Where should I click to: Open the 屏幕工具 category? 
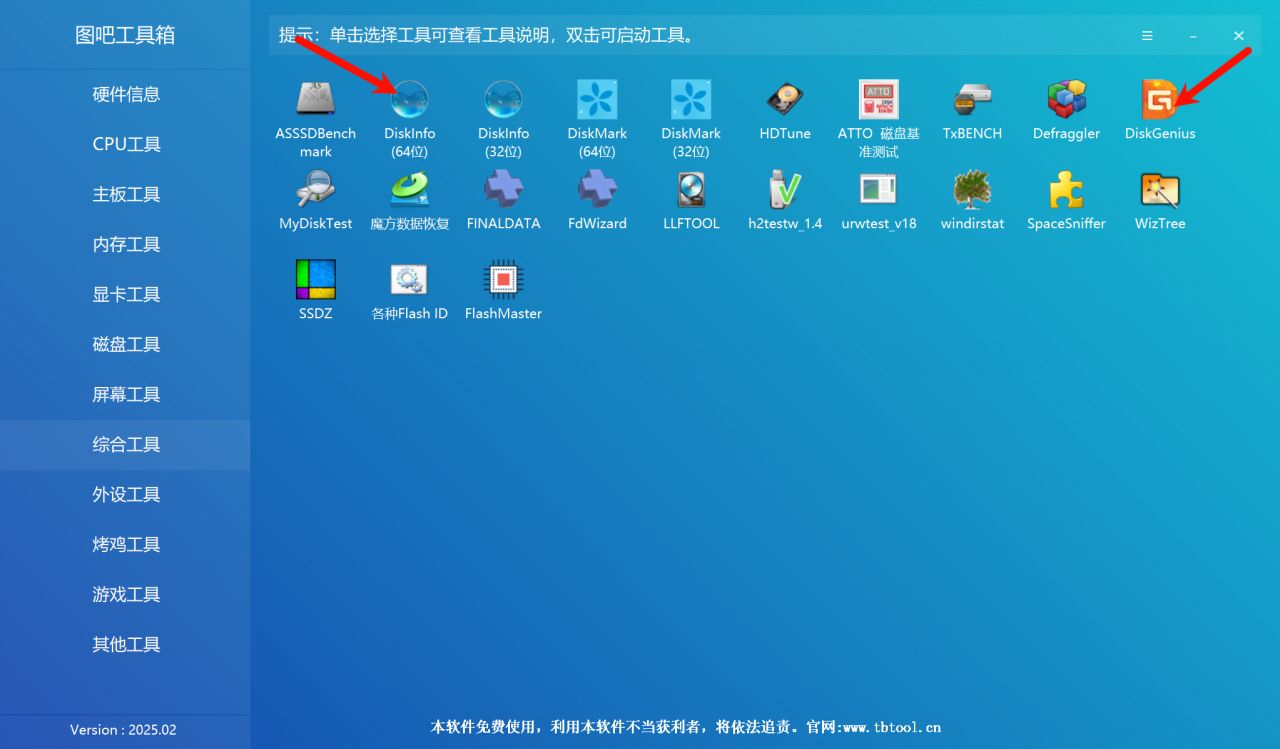[125, 395]
